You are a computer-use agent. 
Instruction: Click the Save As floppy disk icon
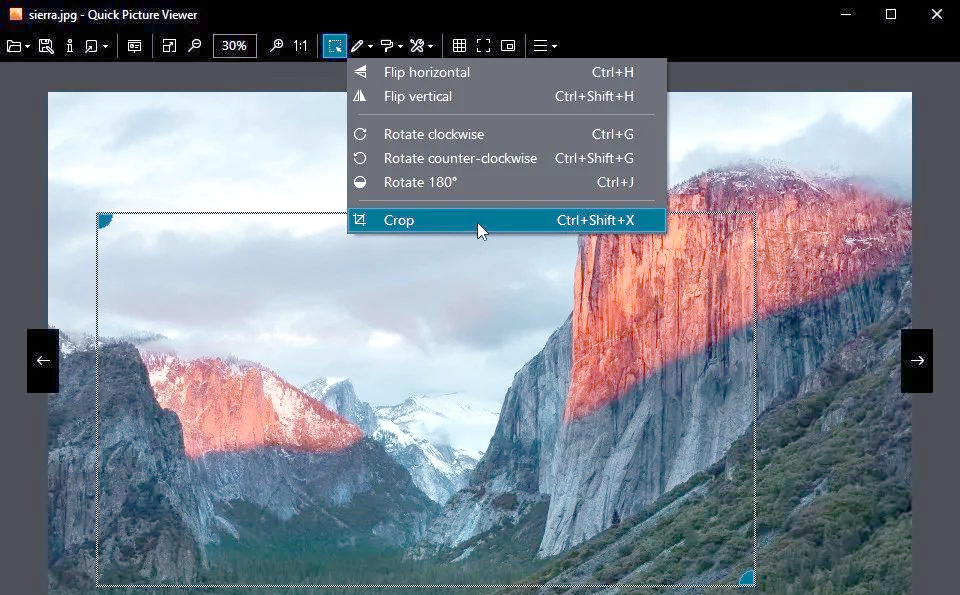click(46, 46)
